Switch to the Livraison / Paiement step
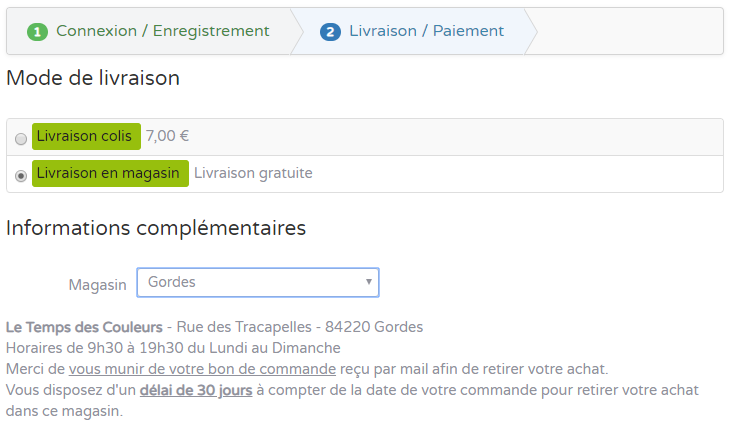Viewport: 743px width, 432px height. (x=426, y=31)
